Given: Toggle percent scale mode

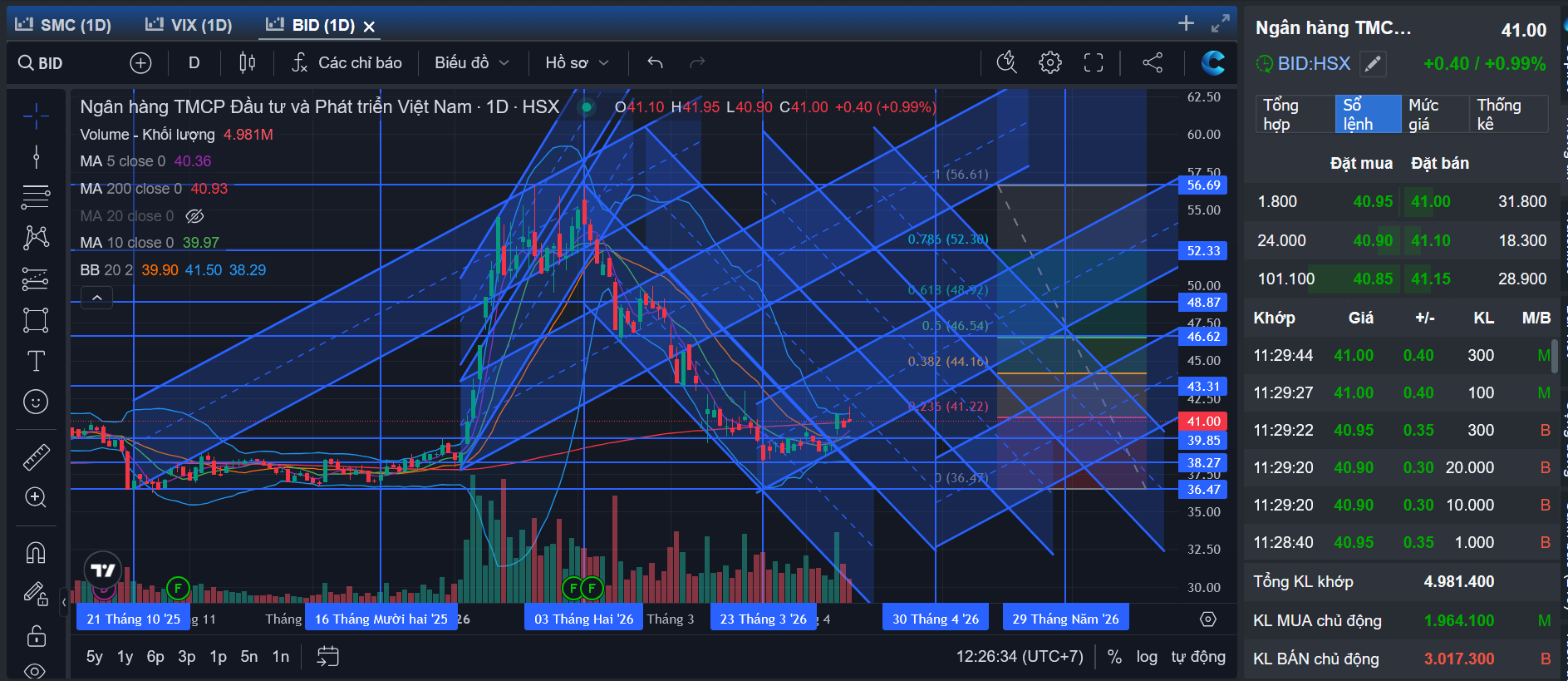Looking at the screenshot, I should click(x=1115, y=657).
